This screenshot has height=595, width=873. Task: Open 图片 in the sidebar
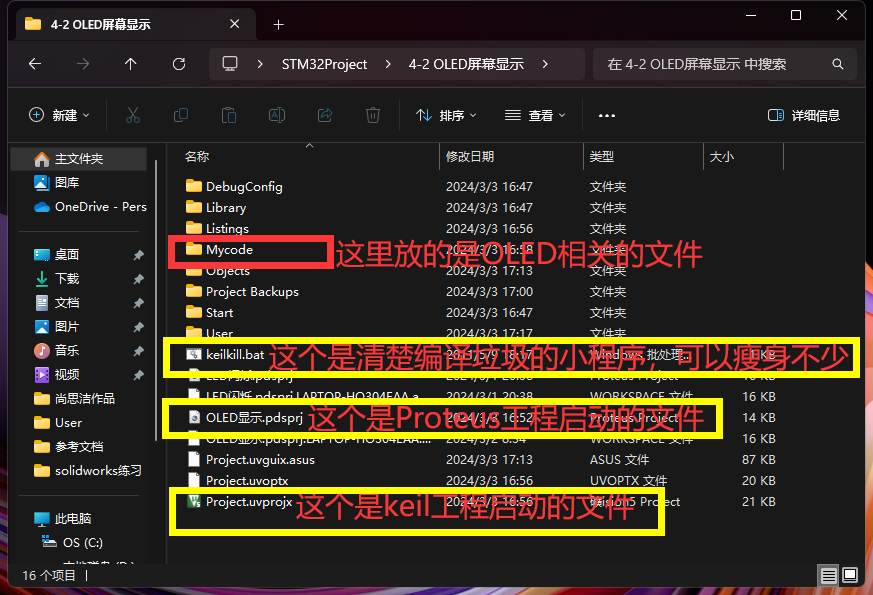(67, 326)
